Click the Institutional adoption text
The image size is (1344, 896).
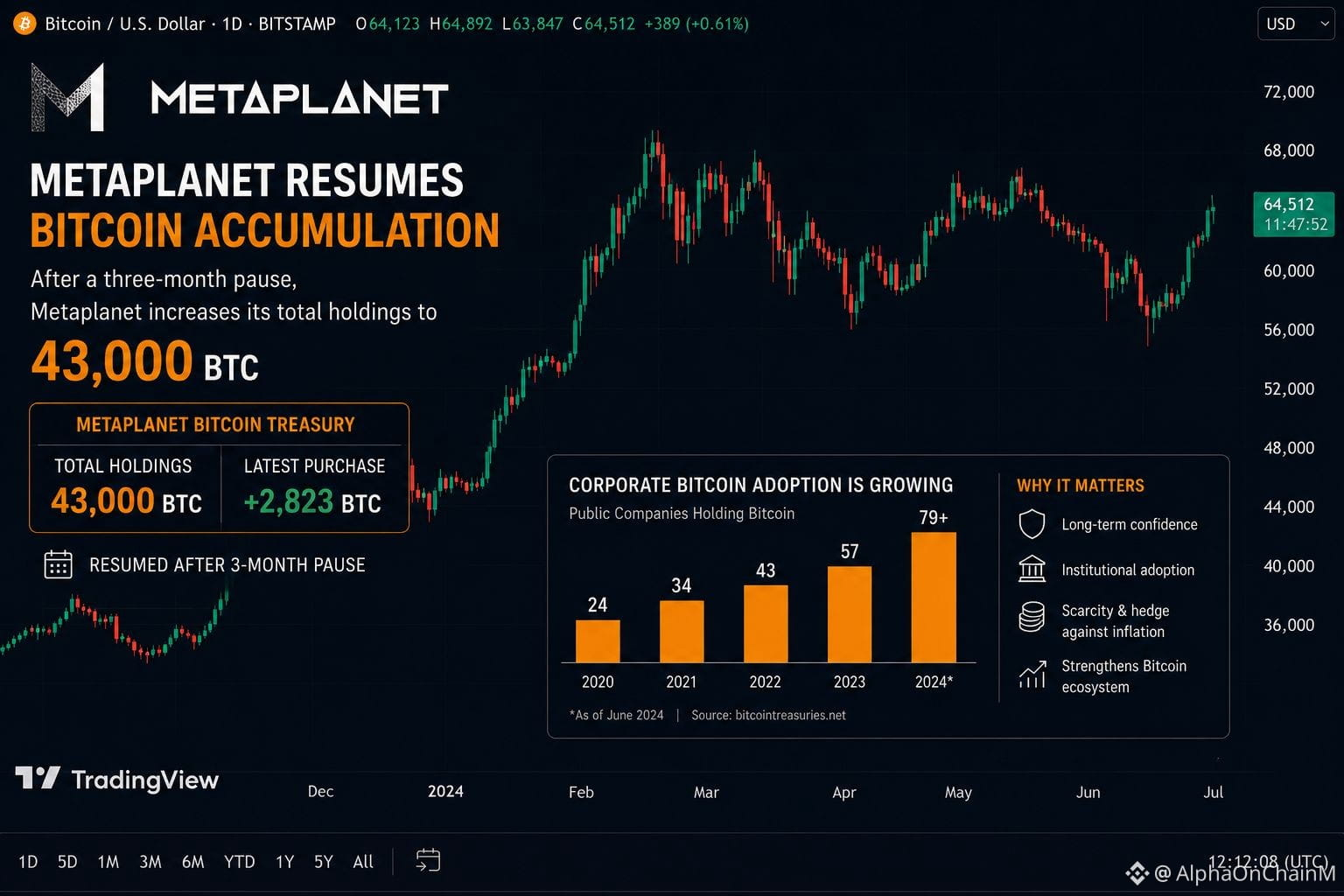pyautogui.click(x=1128, y=570)
